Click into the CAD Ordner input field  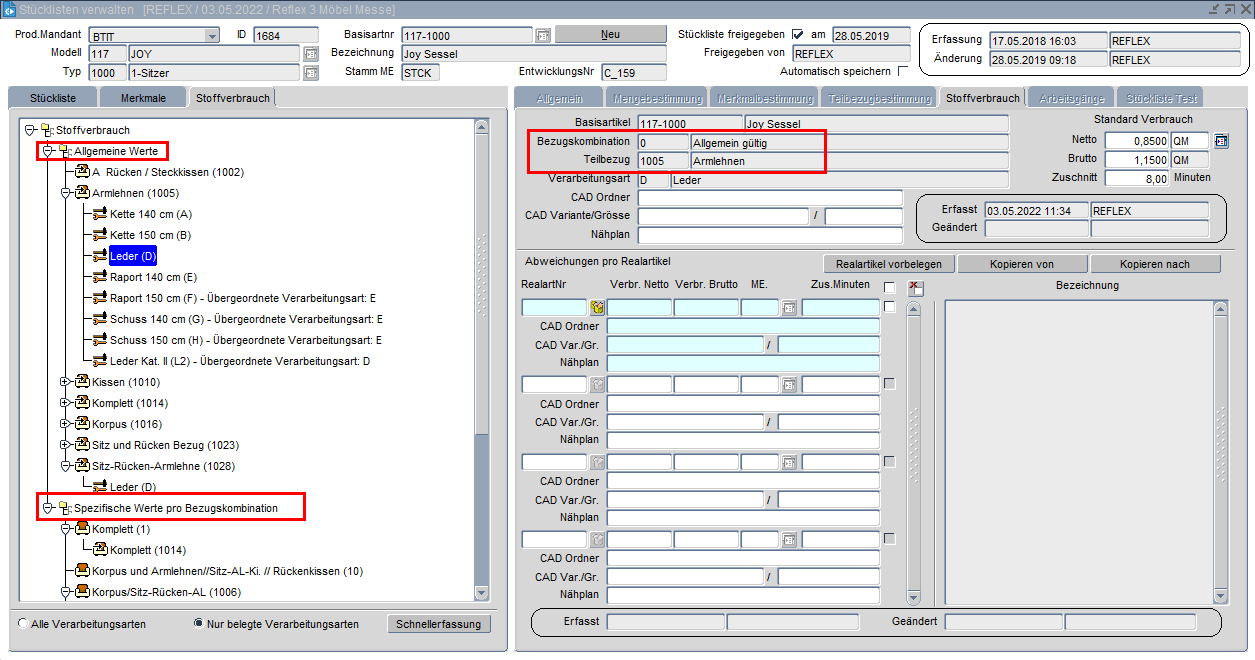[769, 198]
